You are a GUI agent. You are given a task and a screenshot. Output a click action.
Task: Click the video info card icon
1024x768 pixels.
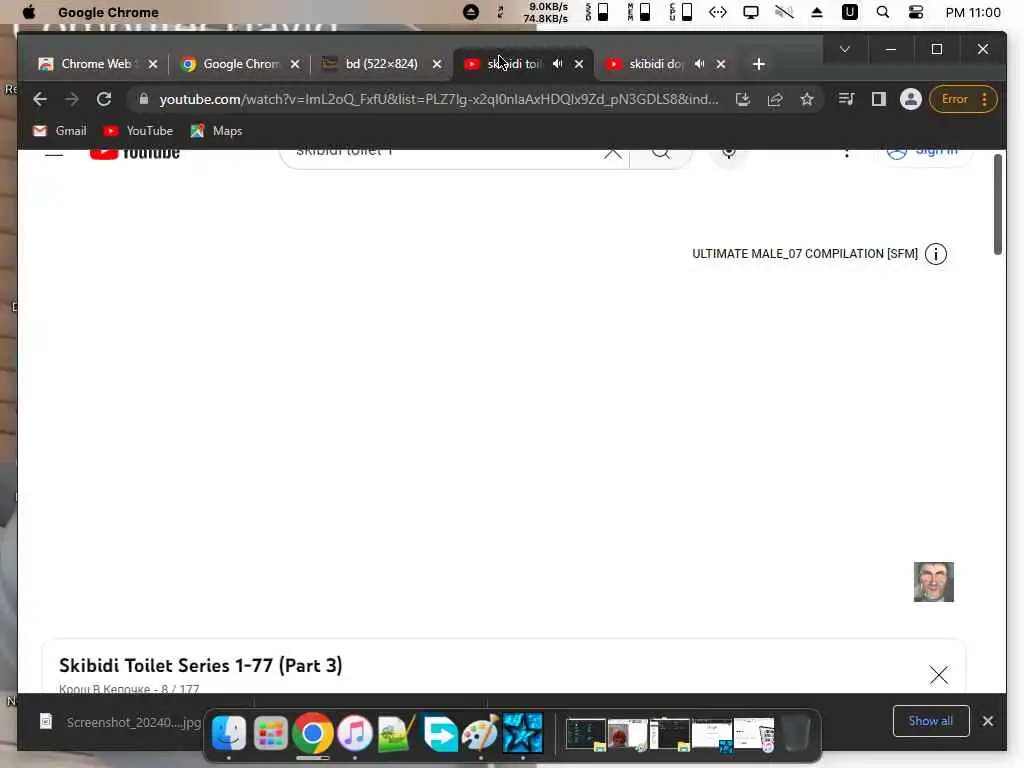936,254
